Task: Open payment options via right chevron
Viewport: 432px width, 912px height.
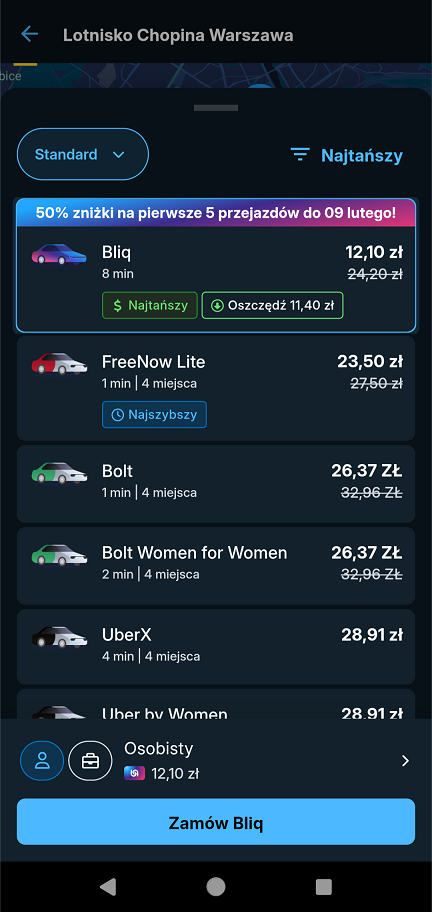Action: (x=406, y=761)
